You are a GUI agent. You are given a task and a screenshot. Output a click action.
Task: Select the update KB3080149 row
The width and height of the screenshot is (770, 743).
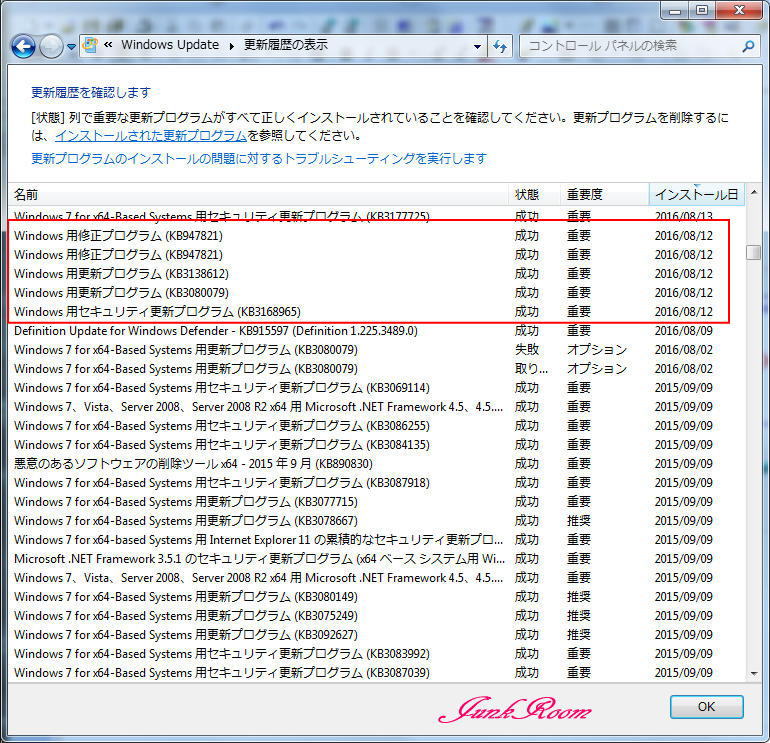pyautogui.click(x=376, y=597)
